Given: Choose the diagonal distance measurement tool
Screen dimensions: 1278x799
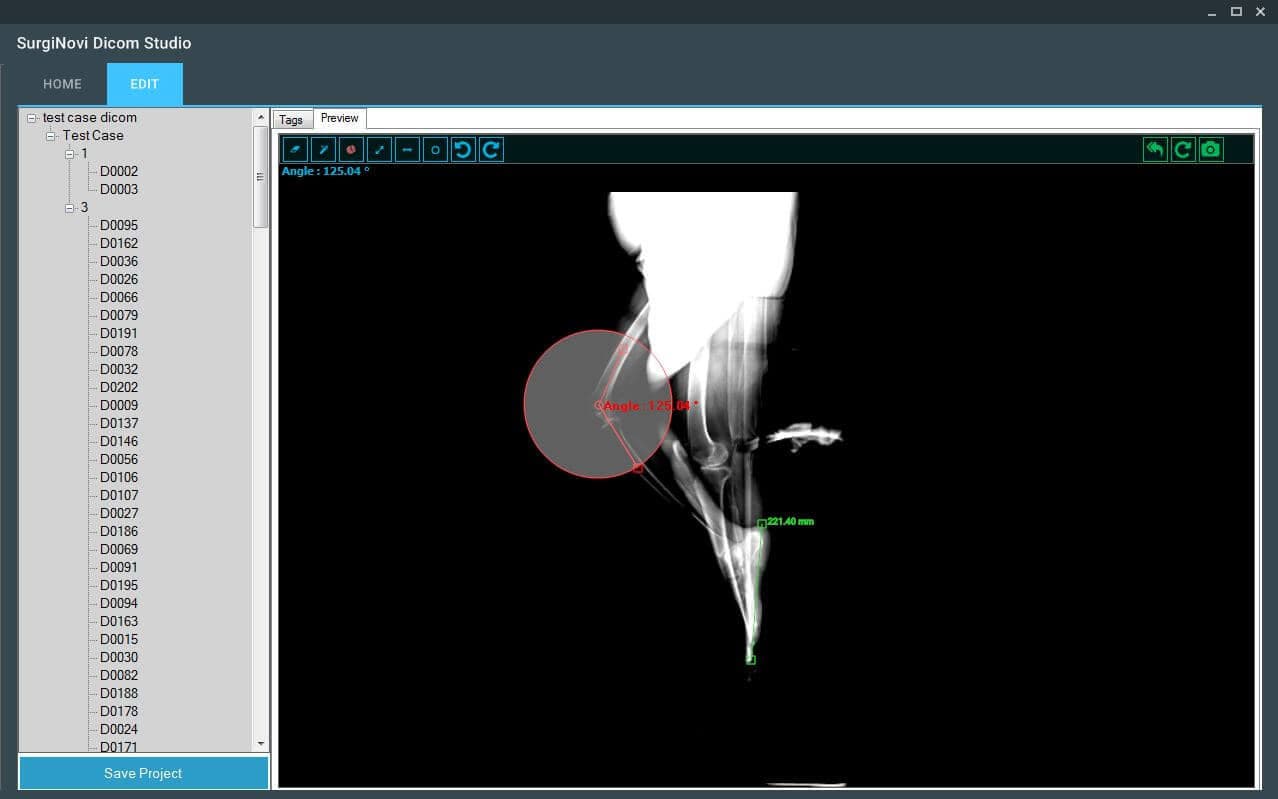Looking at the screenshot, I should click(x=378, y=149).
